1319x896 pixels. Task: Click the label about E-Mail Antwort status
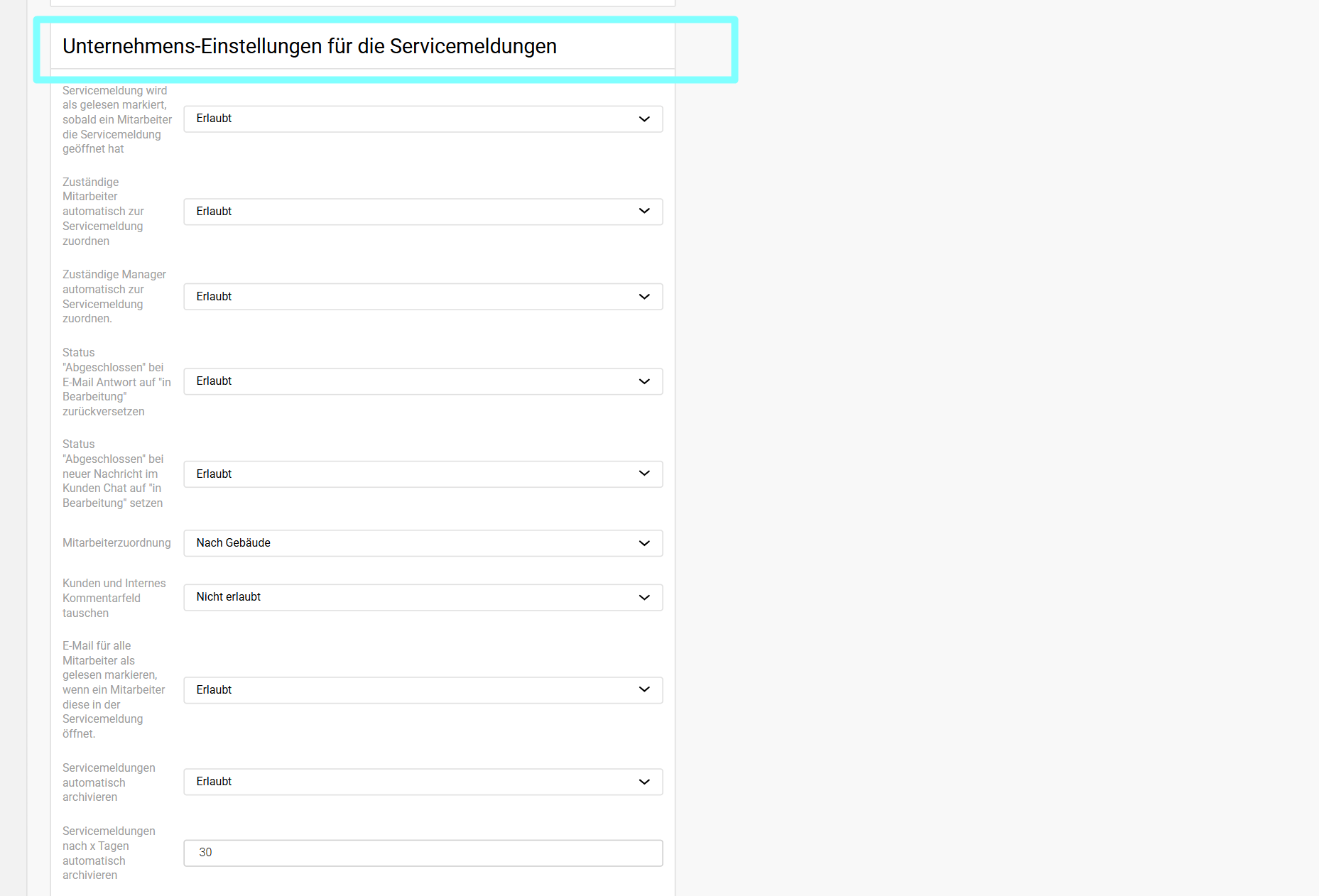(116, 382)
